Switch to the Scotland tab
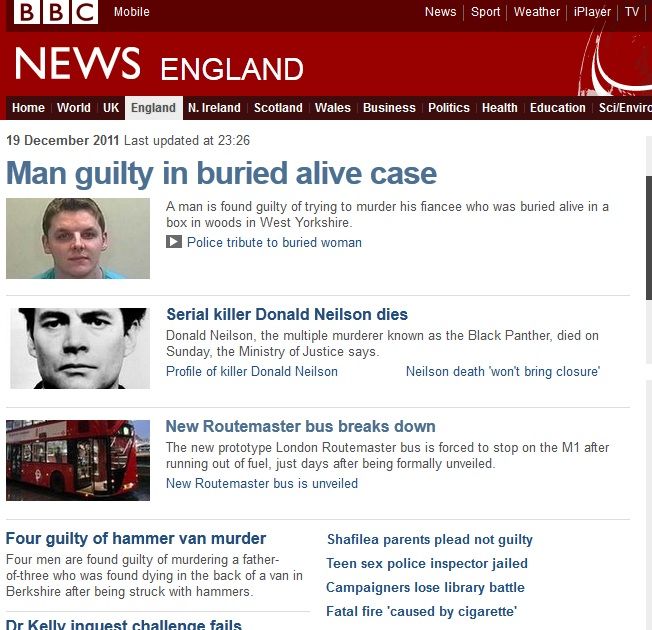Image resolution: width=652 pixels, height=630 pixels. (278, 108)
